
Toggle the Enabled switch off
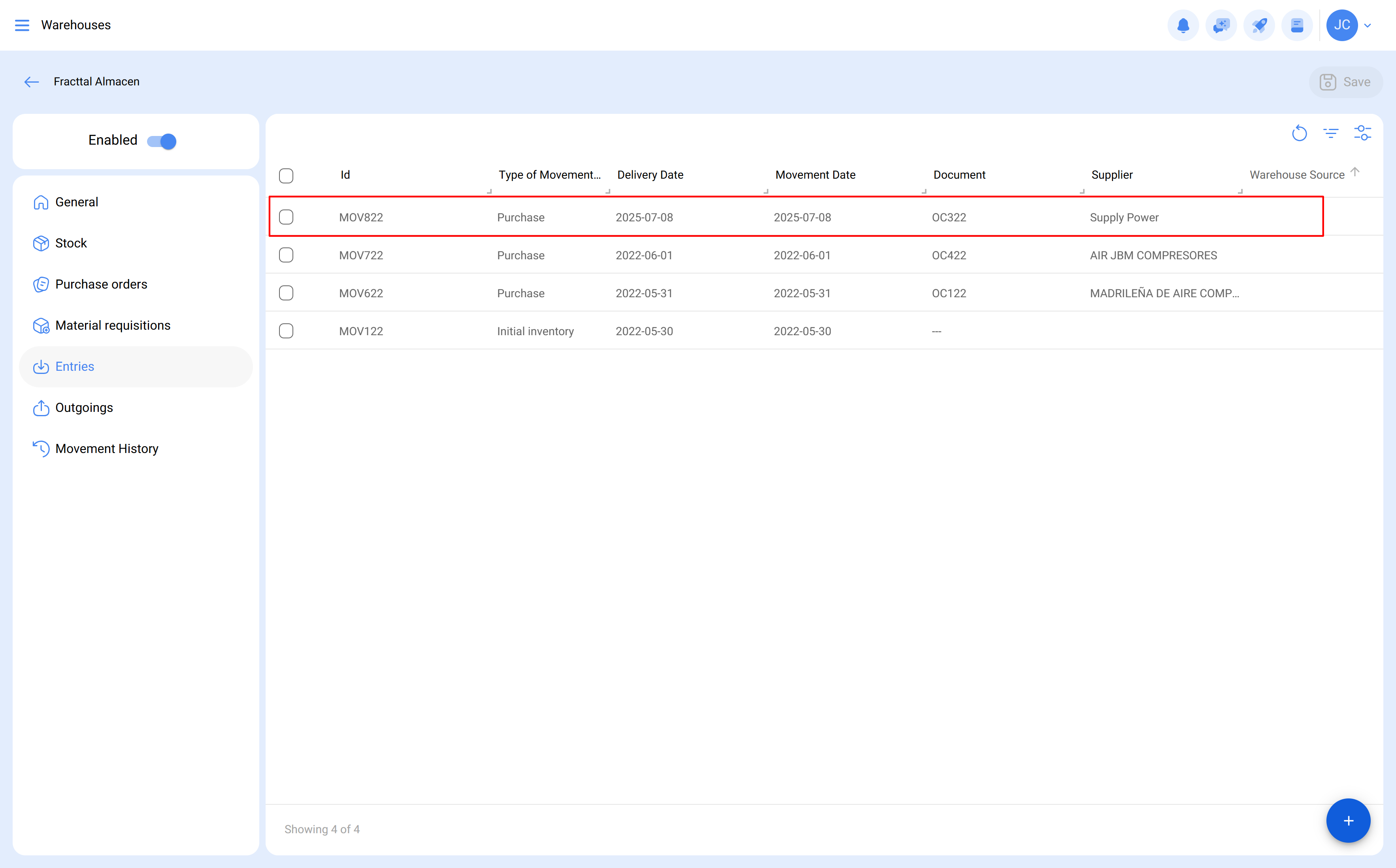click(x=161, y=141)
